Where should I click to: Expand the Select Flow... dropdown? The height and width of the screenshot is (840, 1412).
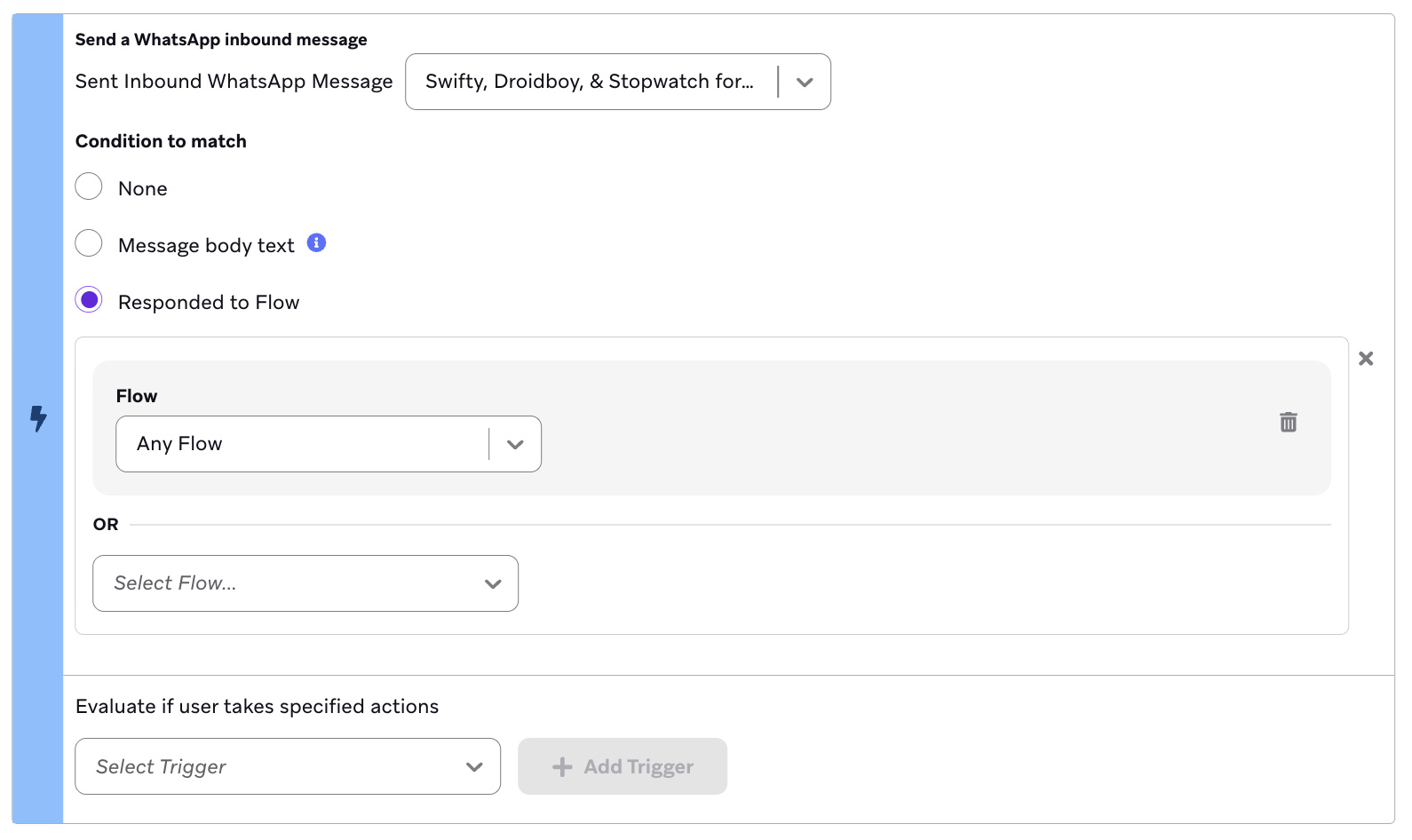click(x=293, y=583)
